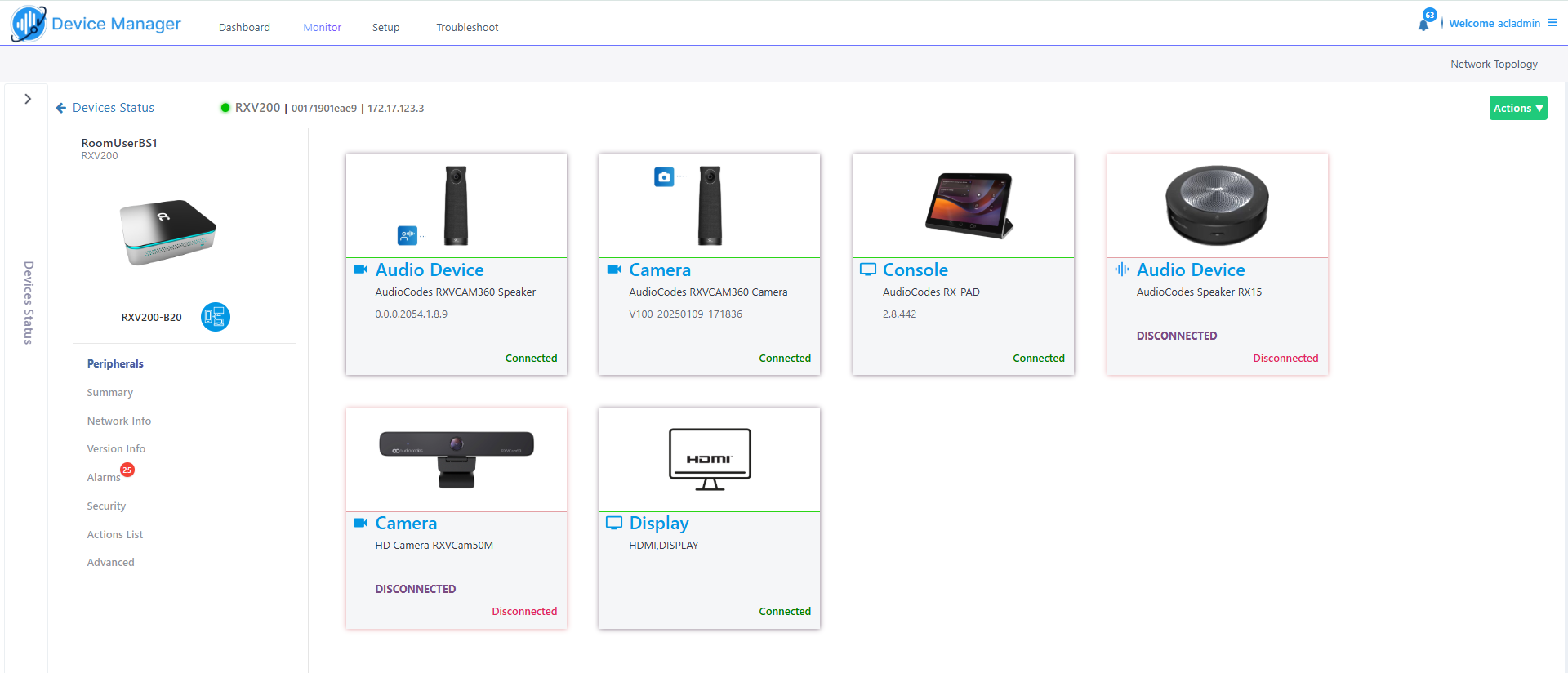This screenshot has width=1568, height=673.
Task: Click the blue speaker badge on RXVCAM360 Speaker card
Action: (407, 235)
